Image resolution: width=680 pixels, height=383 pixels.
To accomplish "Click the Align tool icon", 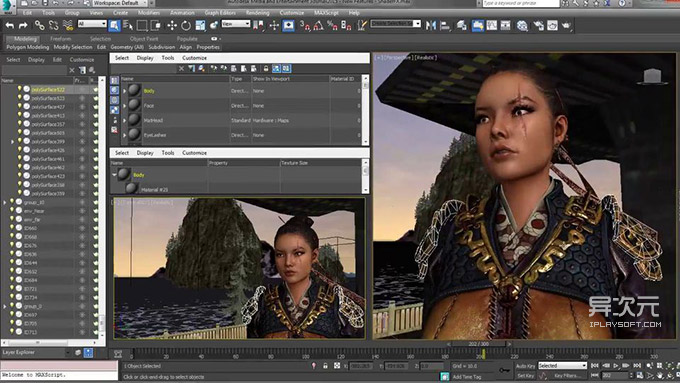I will pos(445,26).
